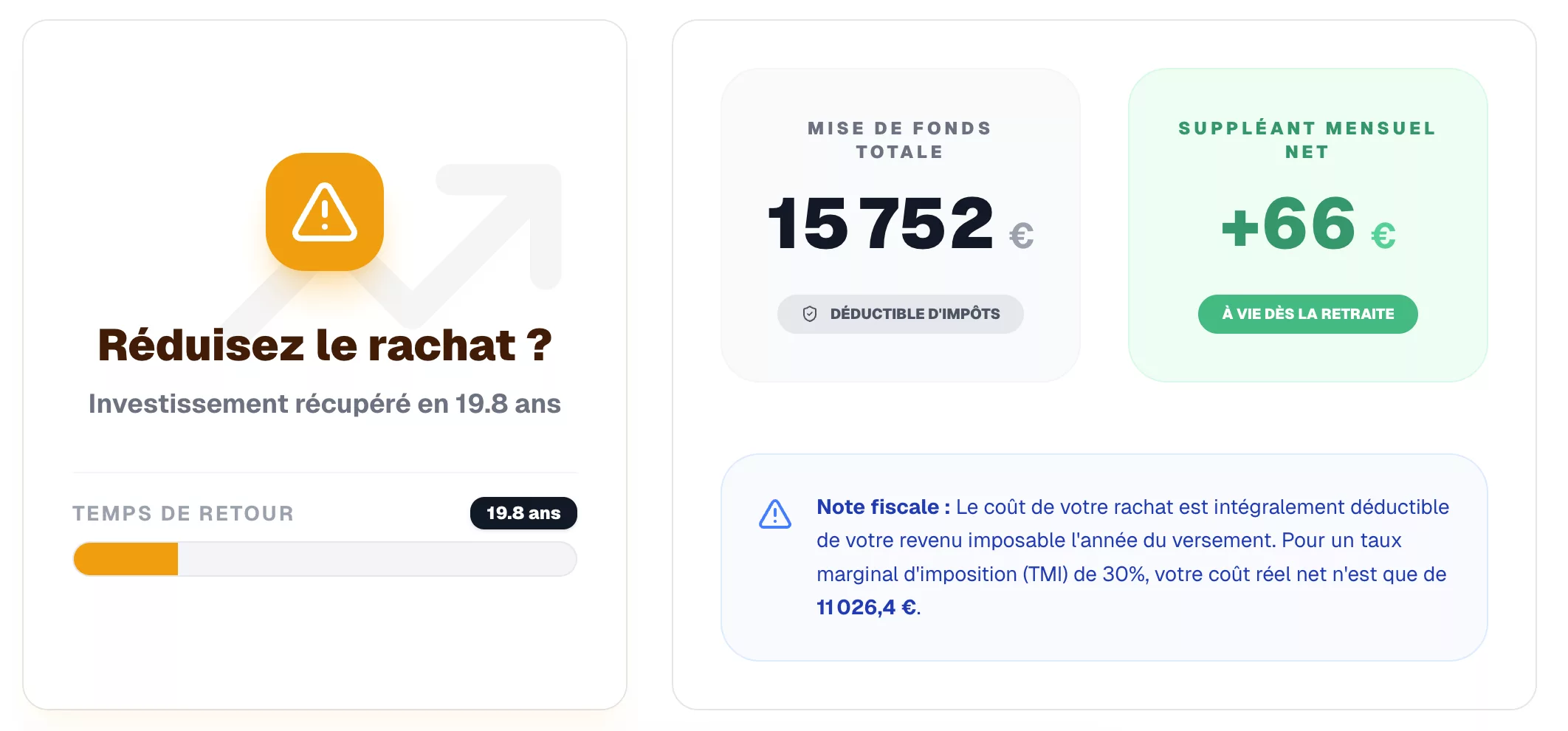Click the "DÉDUCTIBLE D'IMPÔTS" badge text
The height and width of the screenshot is (731, 1568).
click(x=915, y=314)
